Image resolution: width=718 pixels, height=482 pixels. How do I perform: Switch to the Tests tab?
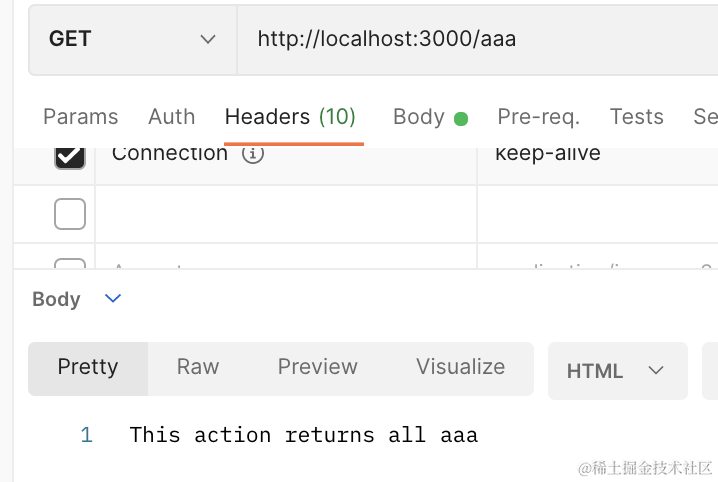[636, 117]
